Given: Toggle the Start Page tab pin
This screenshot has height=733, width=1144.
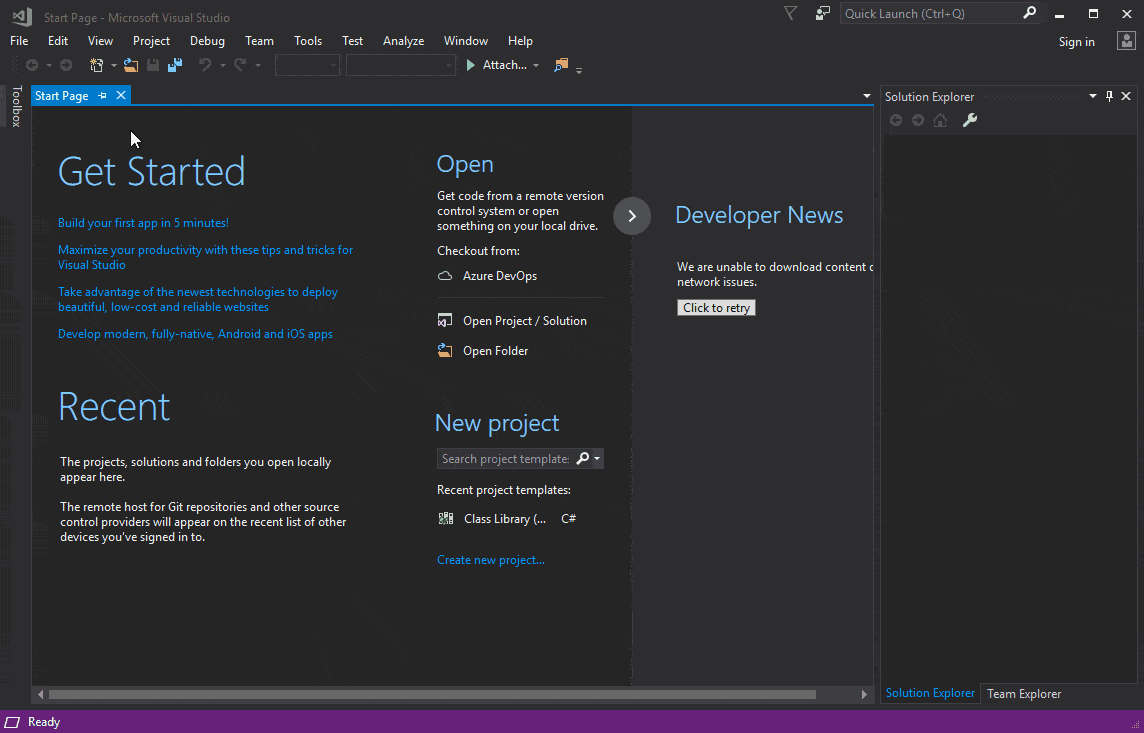Looking at the screenshot, I should pyautogui.click(x=102, y=96).
